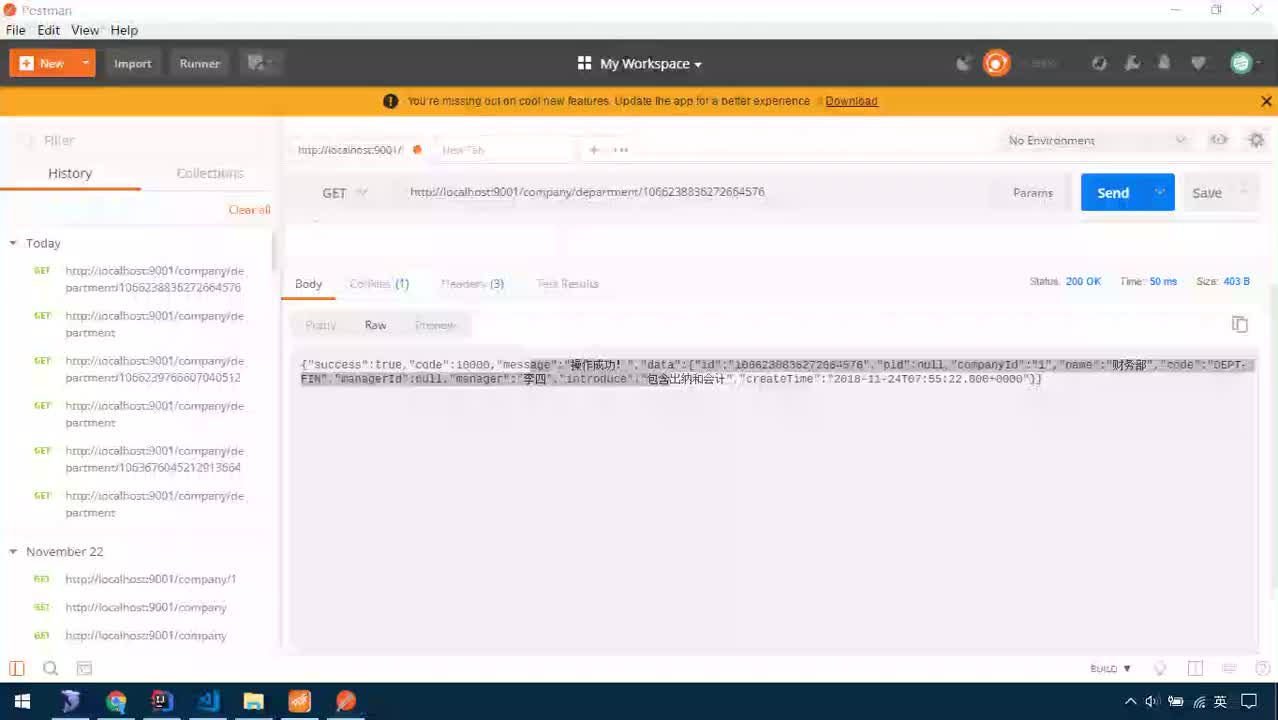Click Clear all history link

point(249,209)
